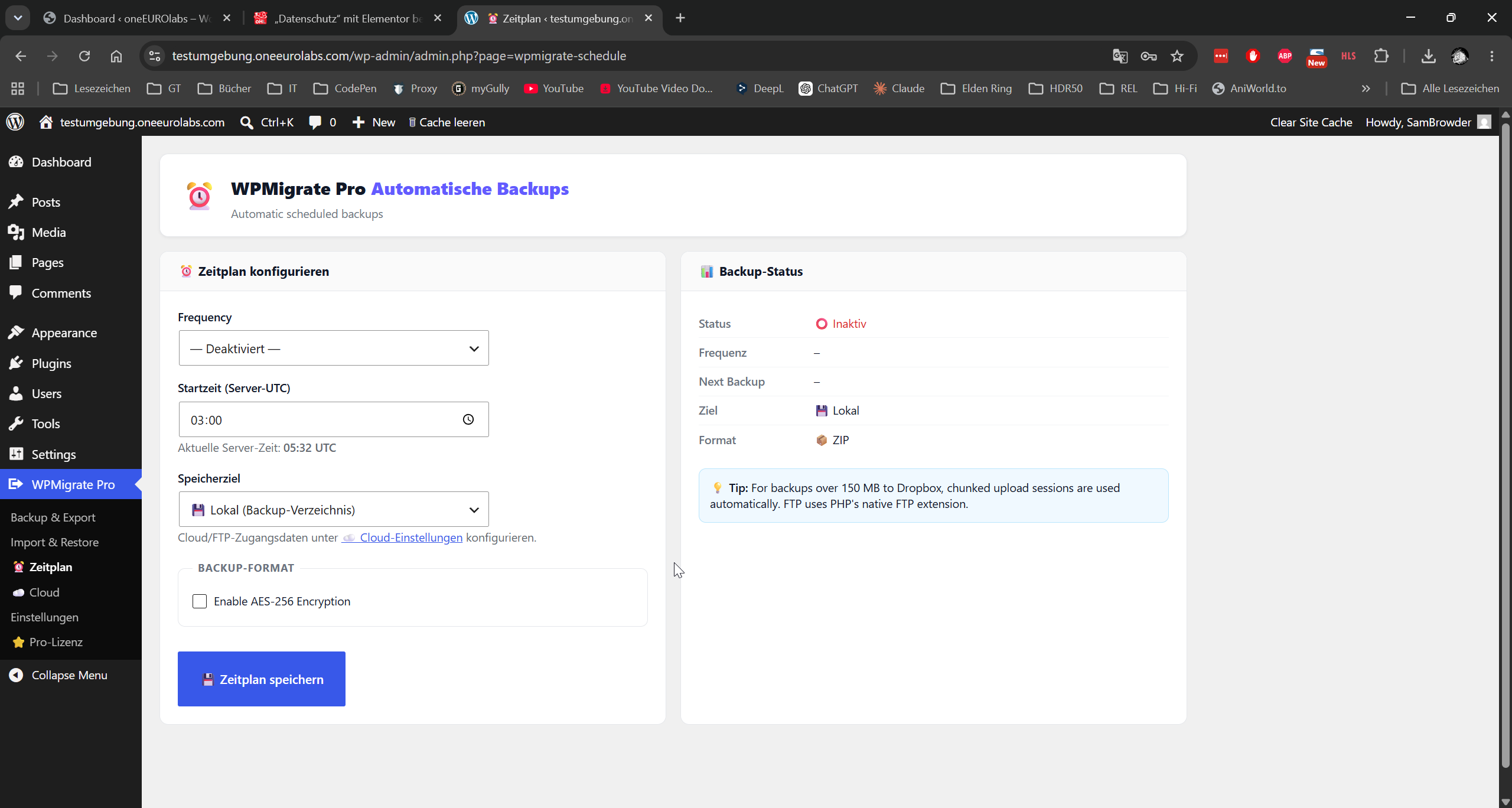The image size is (1512, 808).
Task: Click Zeitplan speichern button
Action: pos(262,679)
